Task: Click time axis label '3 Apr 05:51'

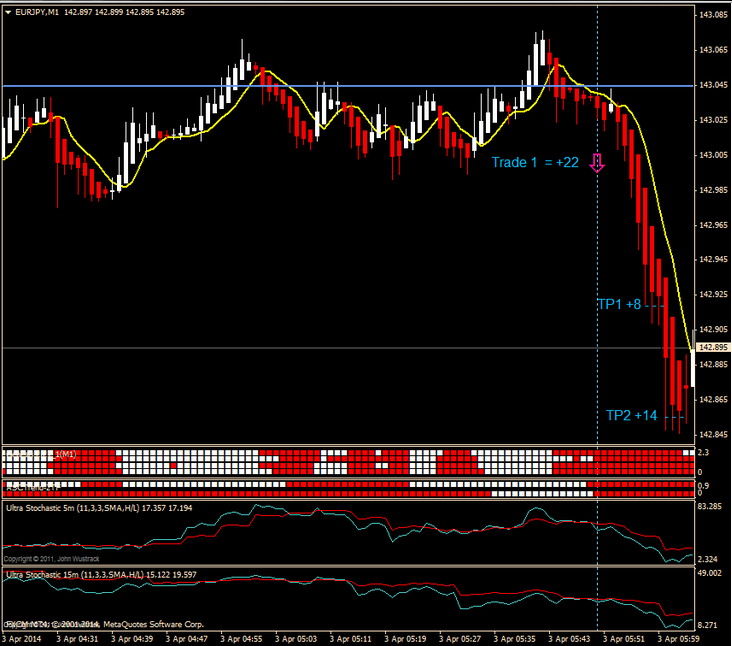Action: (623, 639)
